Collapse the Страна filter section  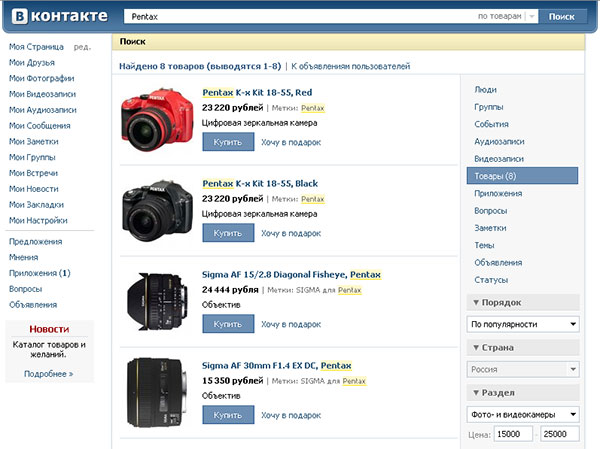click(x=523, y=348)
